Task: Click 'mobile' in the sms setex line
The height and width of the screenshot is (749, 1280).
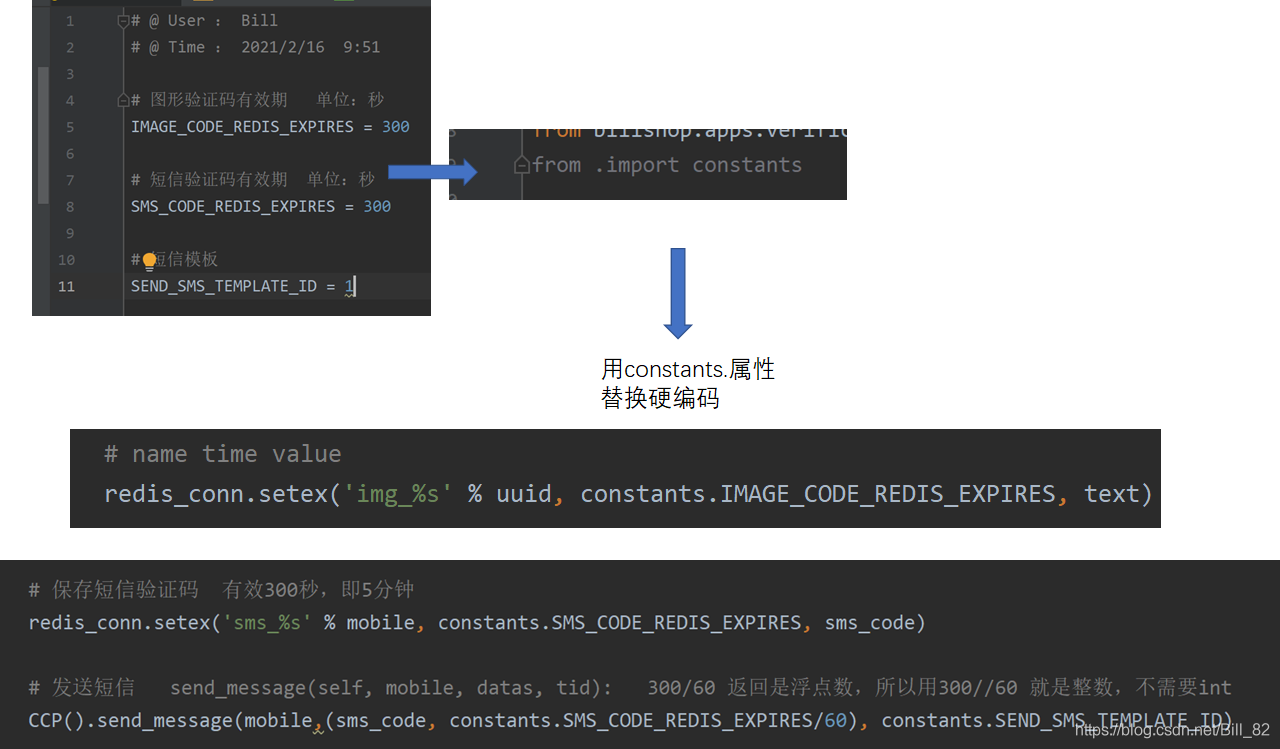Action: click(x=381, y=623)
